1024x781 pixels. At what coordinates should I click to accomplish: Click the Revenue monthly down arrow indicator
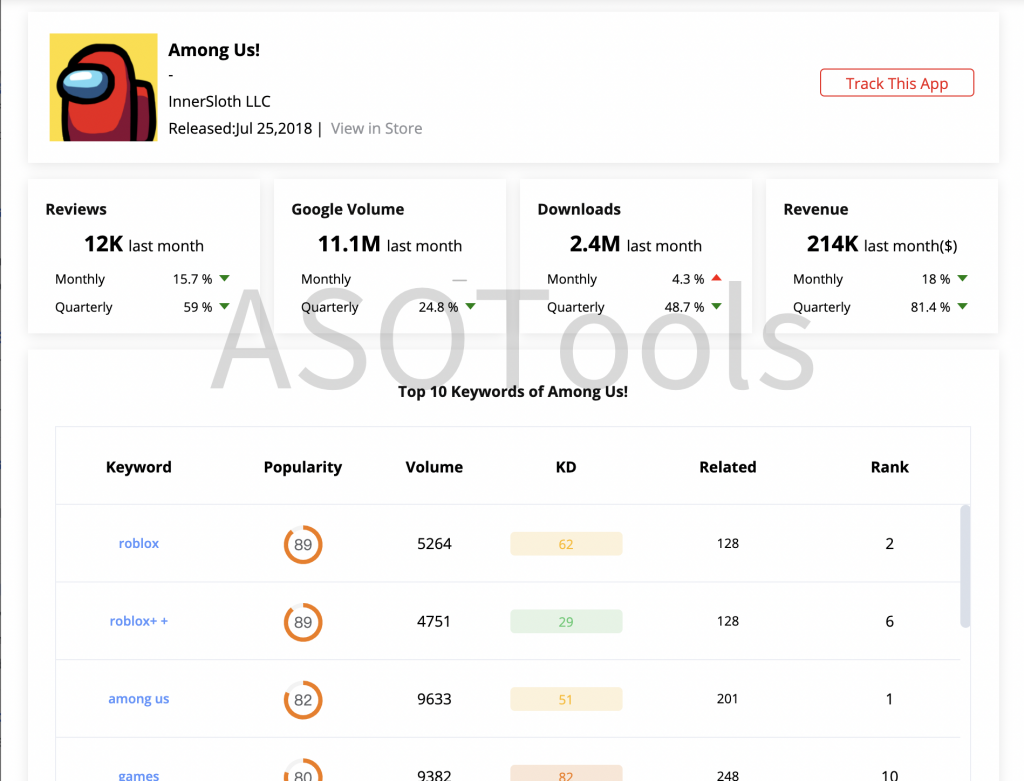[963, 278]
